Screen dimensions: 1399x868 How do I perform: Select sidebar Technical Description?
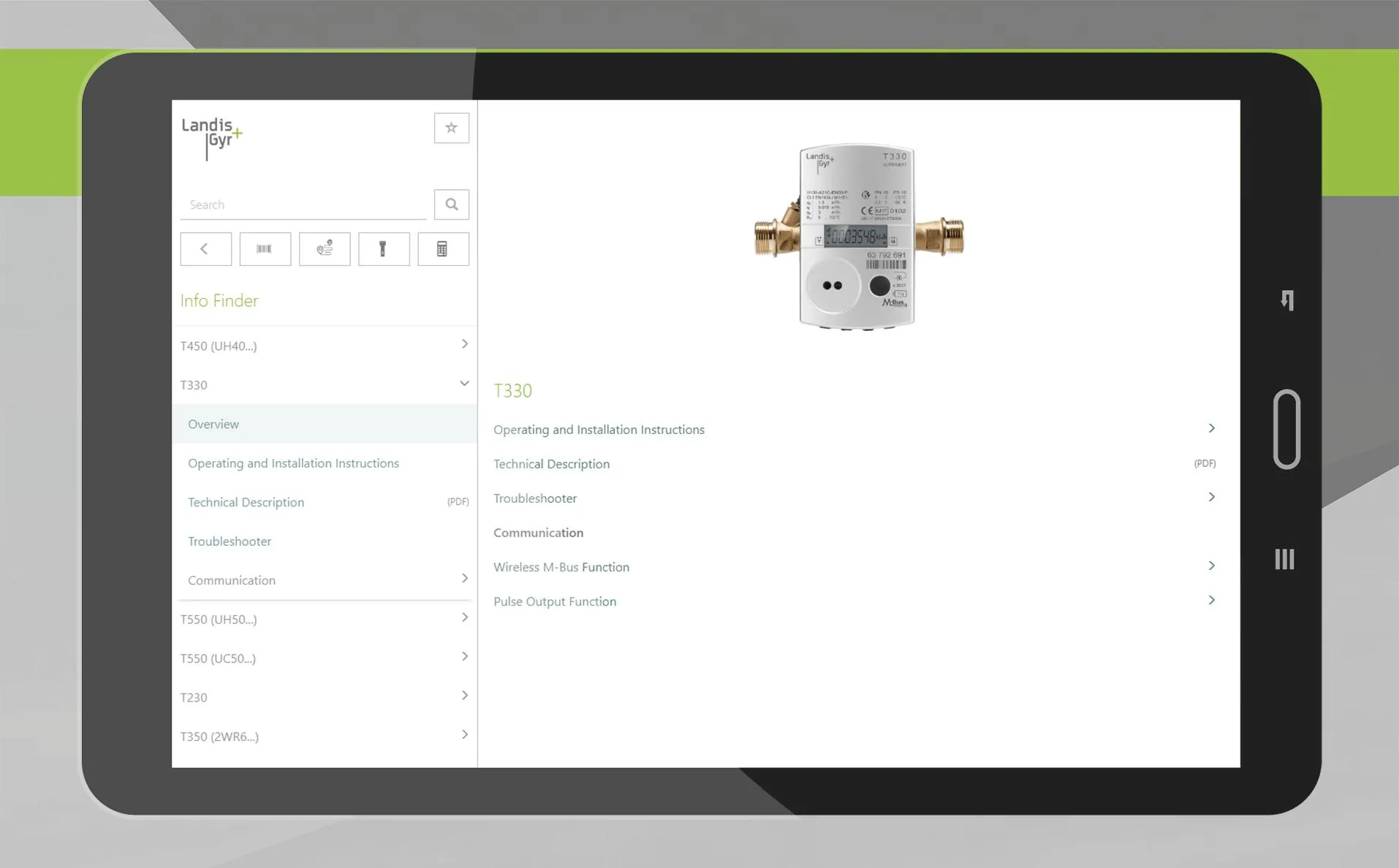click(325, 502)
